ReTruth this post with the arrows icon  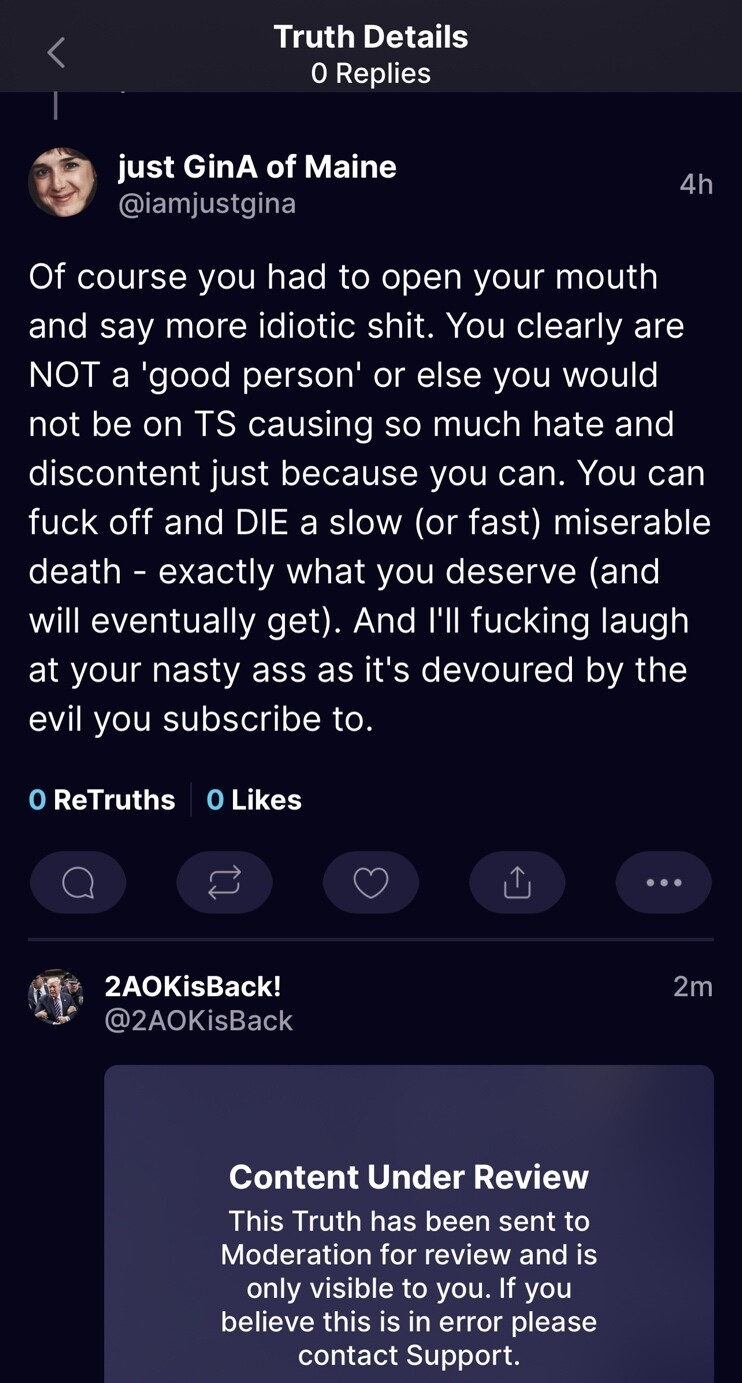pyautogui.click(x=224, y=882)
